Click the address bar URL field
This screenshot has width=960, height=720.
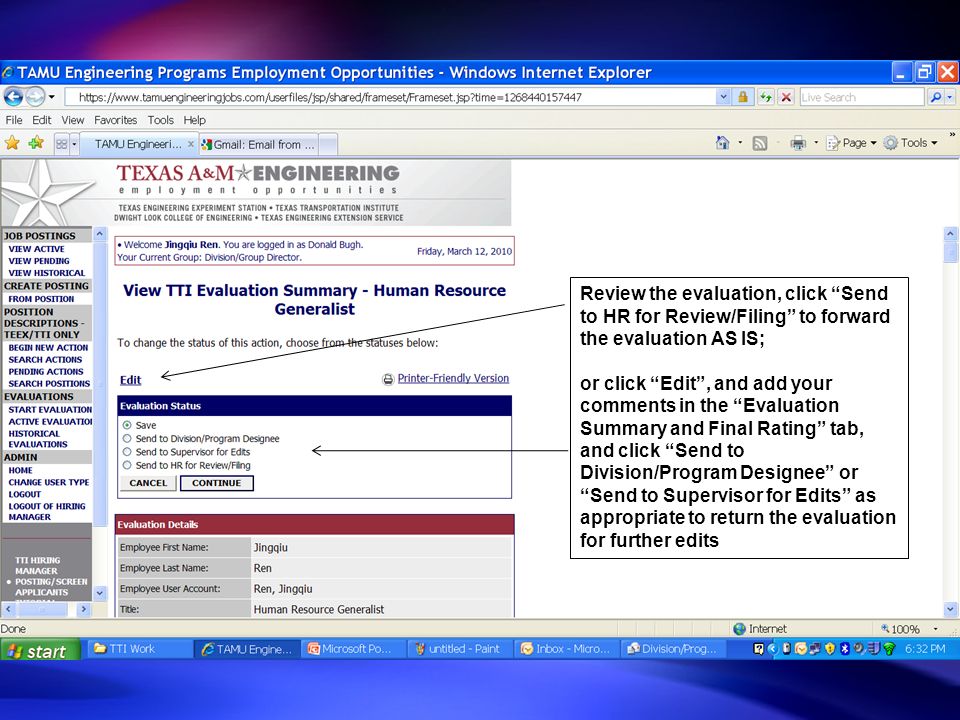[389, 97]
